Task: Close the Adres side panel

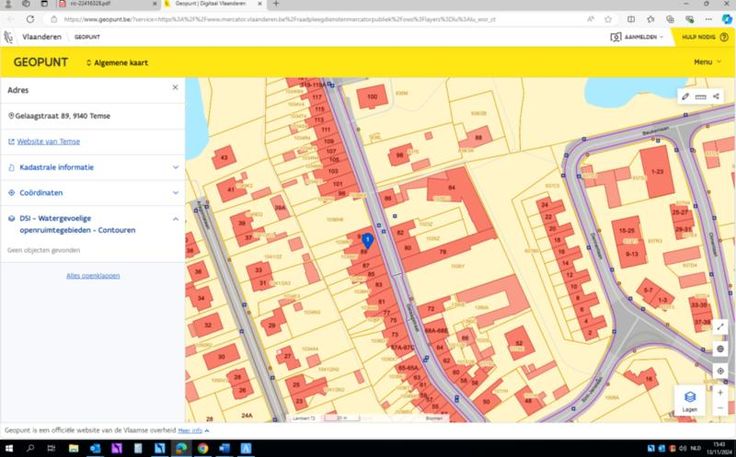Action: pos(175,88)
